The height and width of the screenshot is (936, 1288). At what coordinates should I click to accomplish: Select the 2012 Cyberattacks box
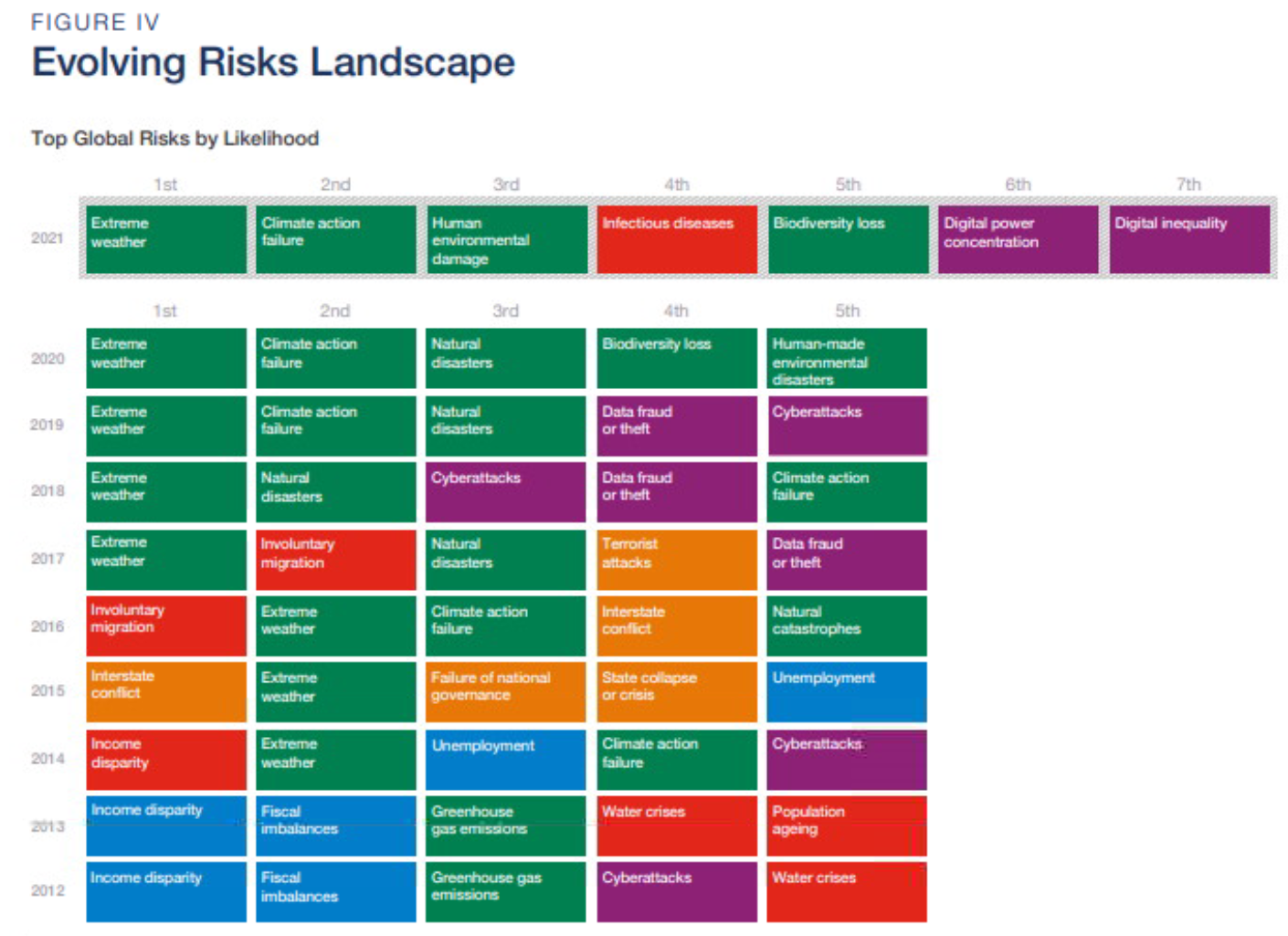677,891
